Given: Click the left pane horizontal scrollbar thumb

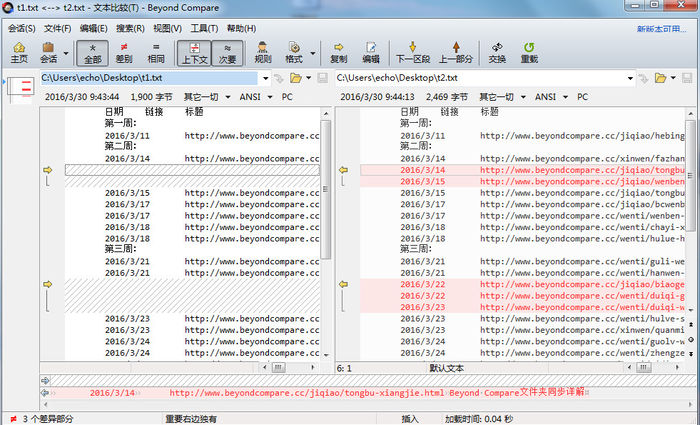Looking at the screenshot, I should pos(279,367).
